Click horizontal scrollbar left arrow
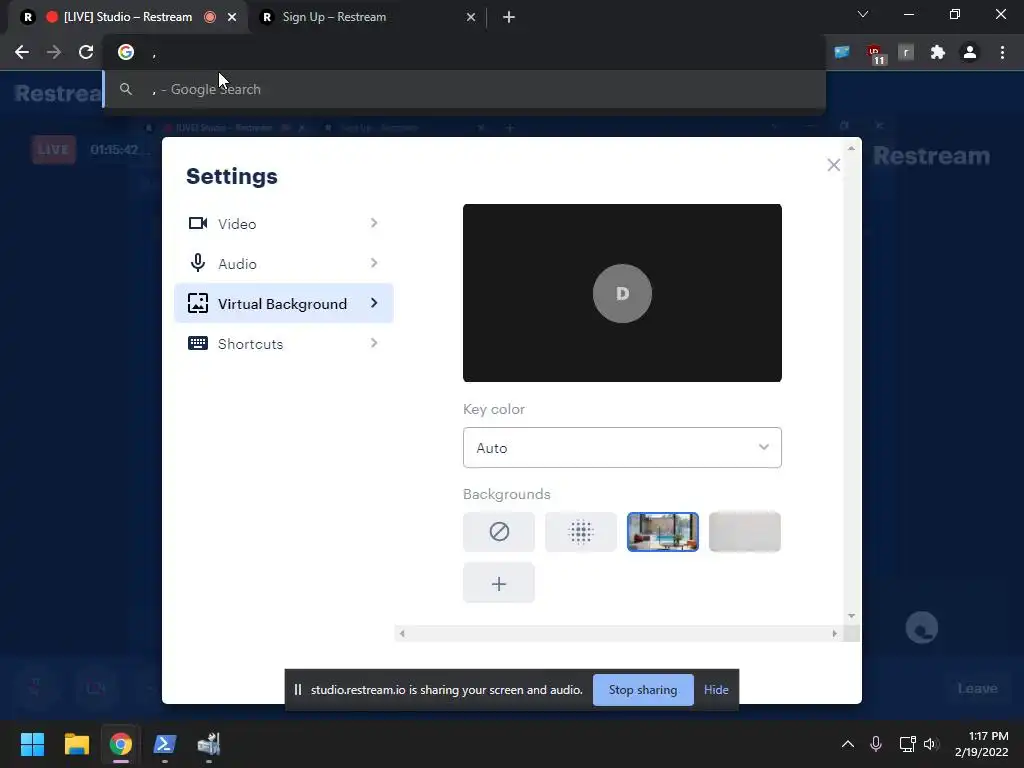The width and height of the screenshot is (1024, 768). [402, 633]
